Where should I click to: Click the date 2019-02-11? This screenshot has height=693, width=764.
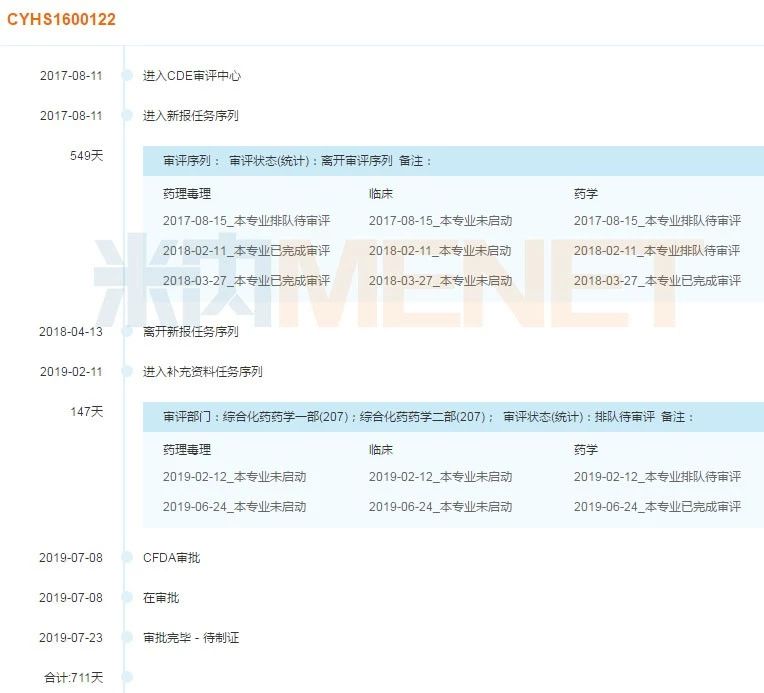point(71,371)
